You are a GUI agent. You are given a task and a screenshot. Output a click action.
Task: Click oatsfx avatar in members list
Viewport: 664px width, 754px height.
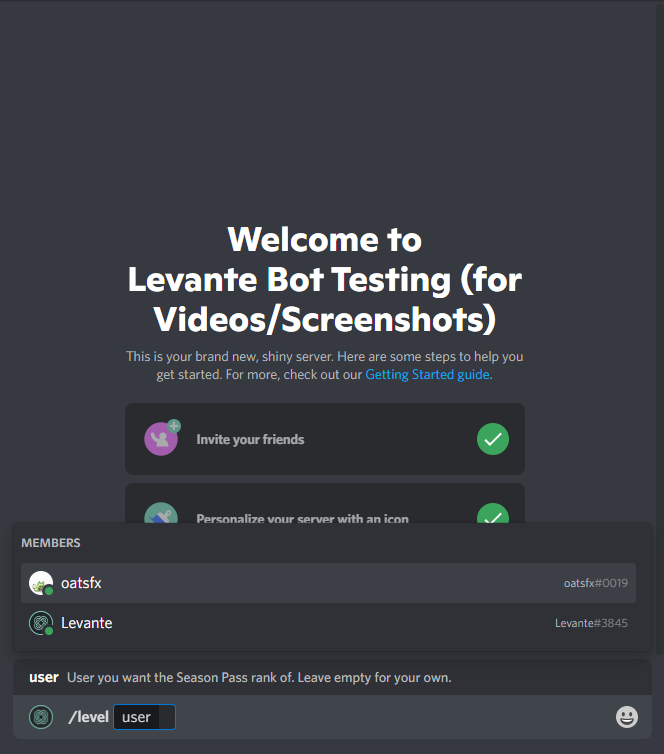(41, 583)
